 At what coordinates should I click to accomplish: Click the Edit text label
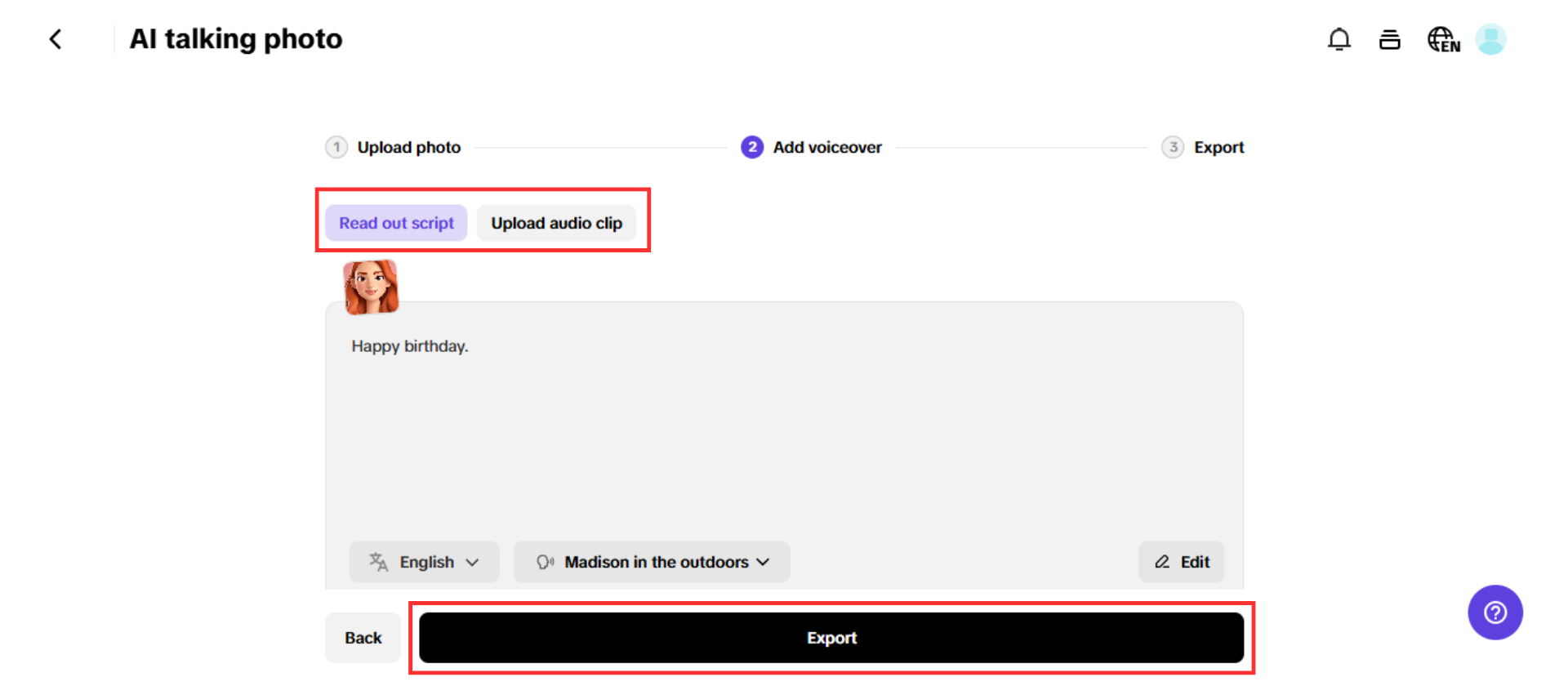click(1195, 562)
